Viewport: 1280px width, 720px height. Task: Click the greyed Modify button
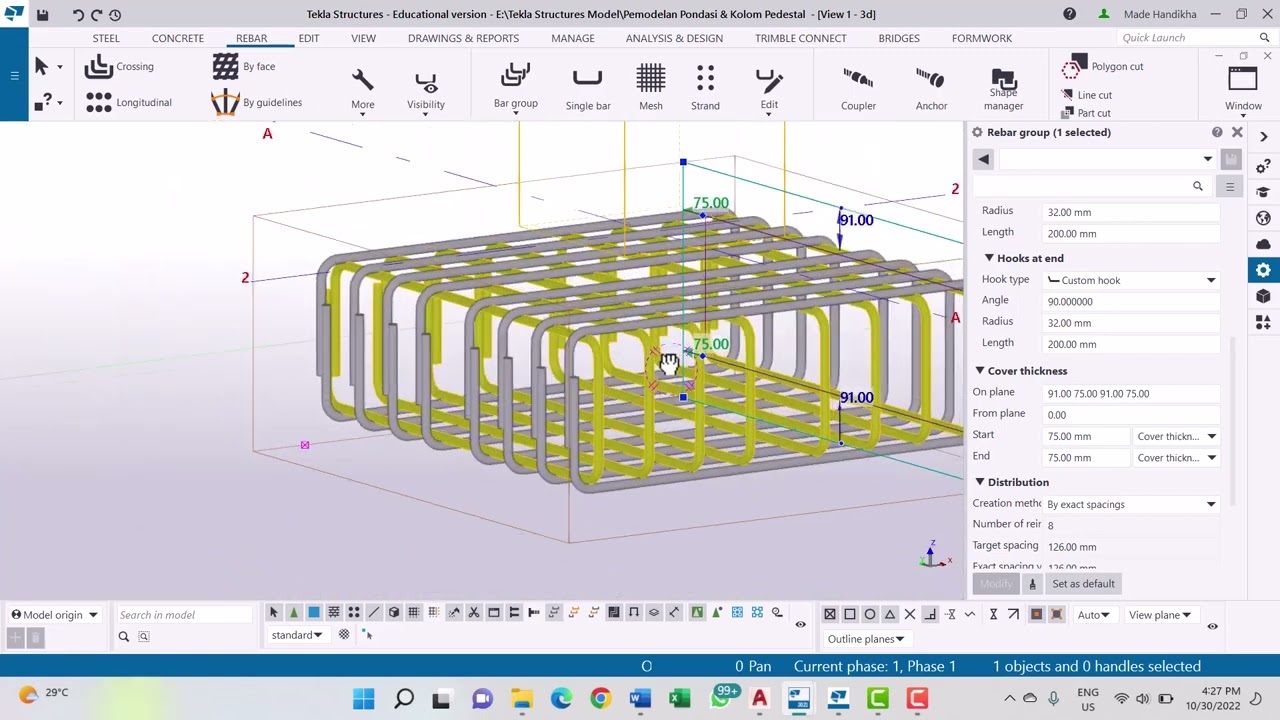(x=996, y=584)
